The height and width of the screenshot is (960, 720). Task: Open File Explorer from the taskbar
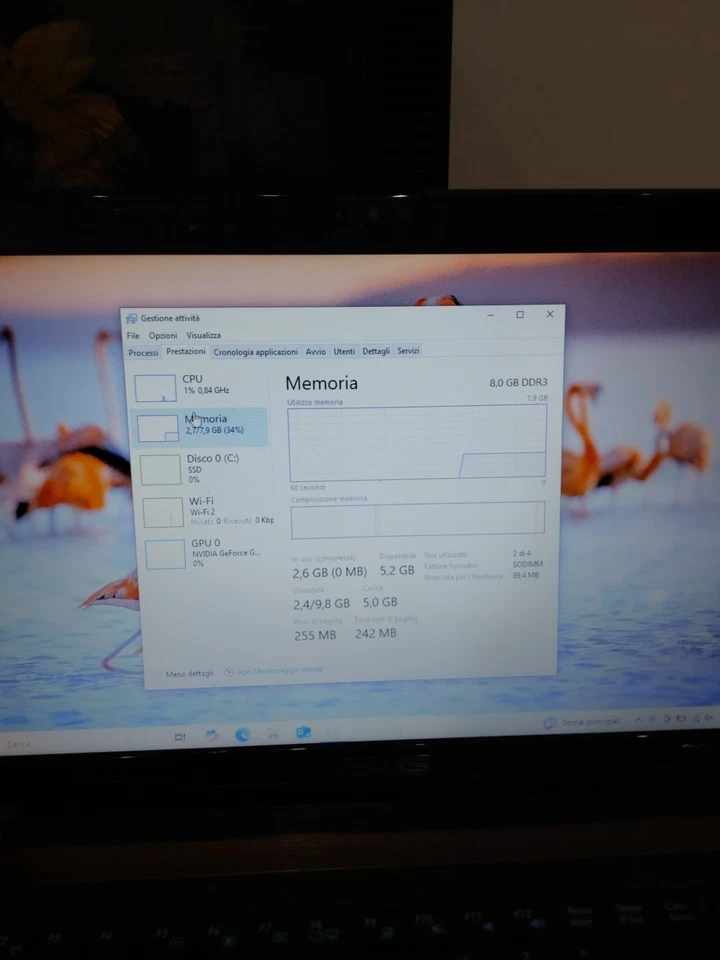click(273, 733)
